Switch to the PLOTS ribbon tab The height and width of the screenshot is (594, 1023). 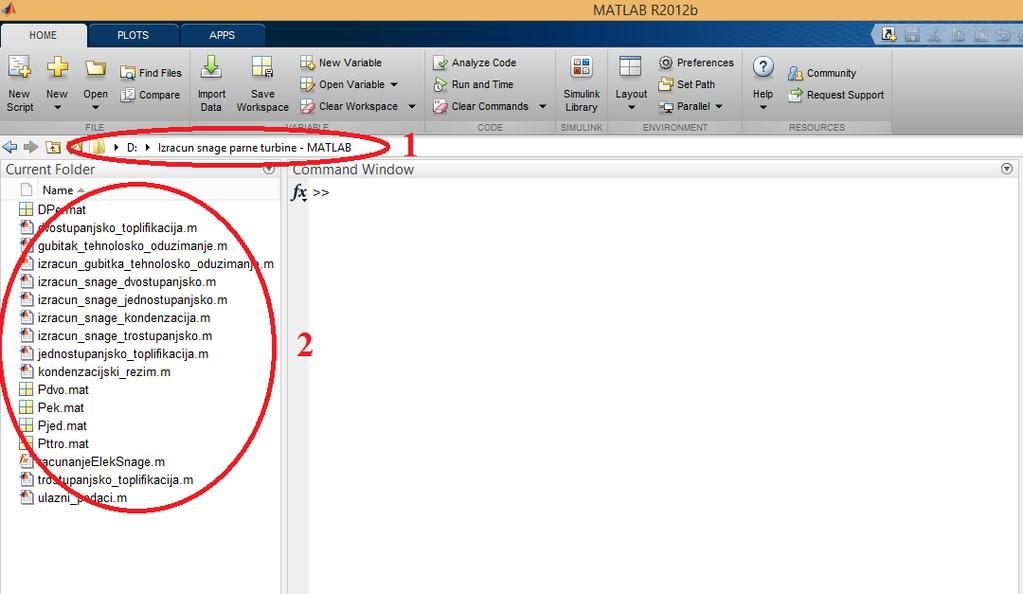point(133,35)
